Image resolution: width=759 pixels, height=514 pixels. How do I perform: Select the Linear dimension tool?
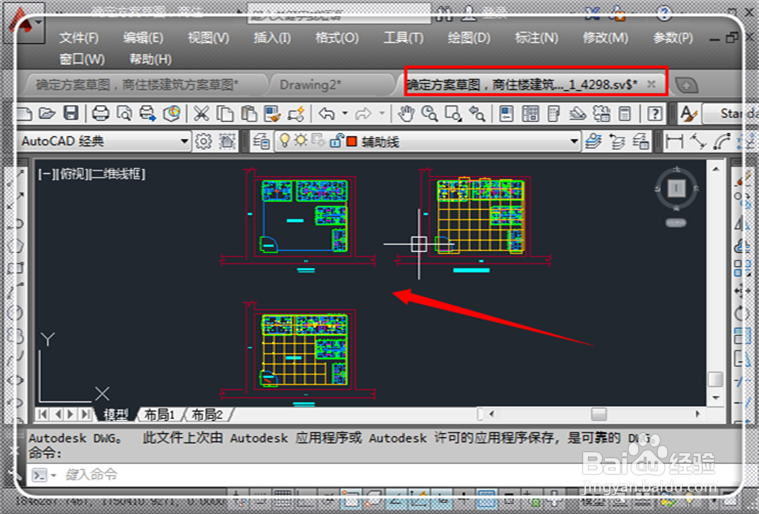[674, 141]
